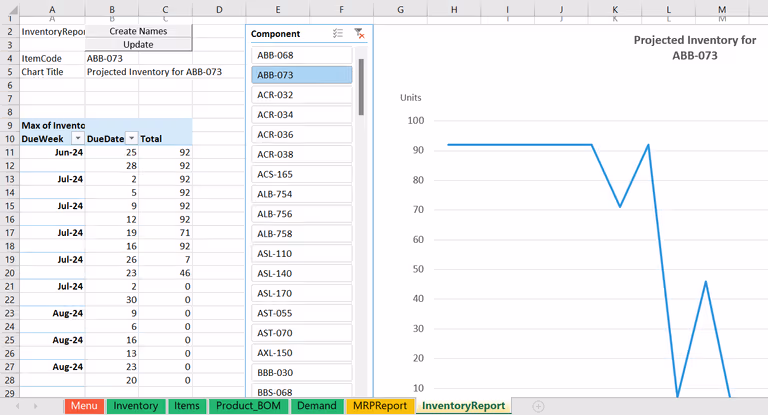This screenshot has width=768, height=415.
Task: Select column A header
Action: click(52, 9)
